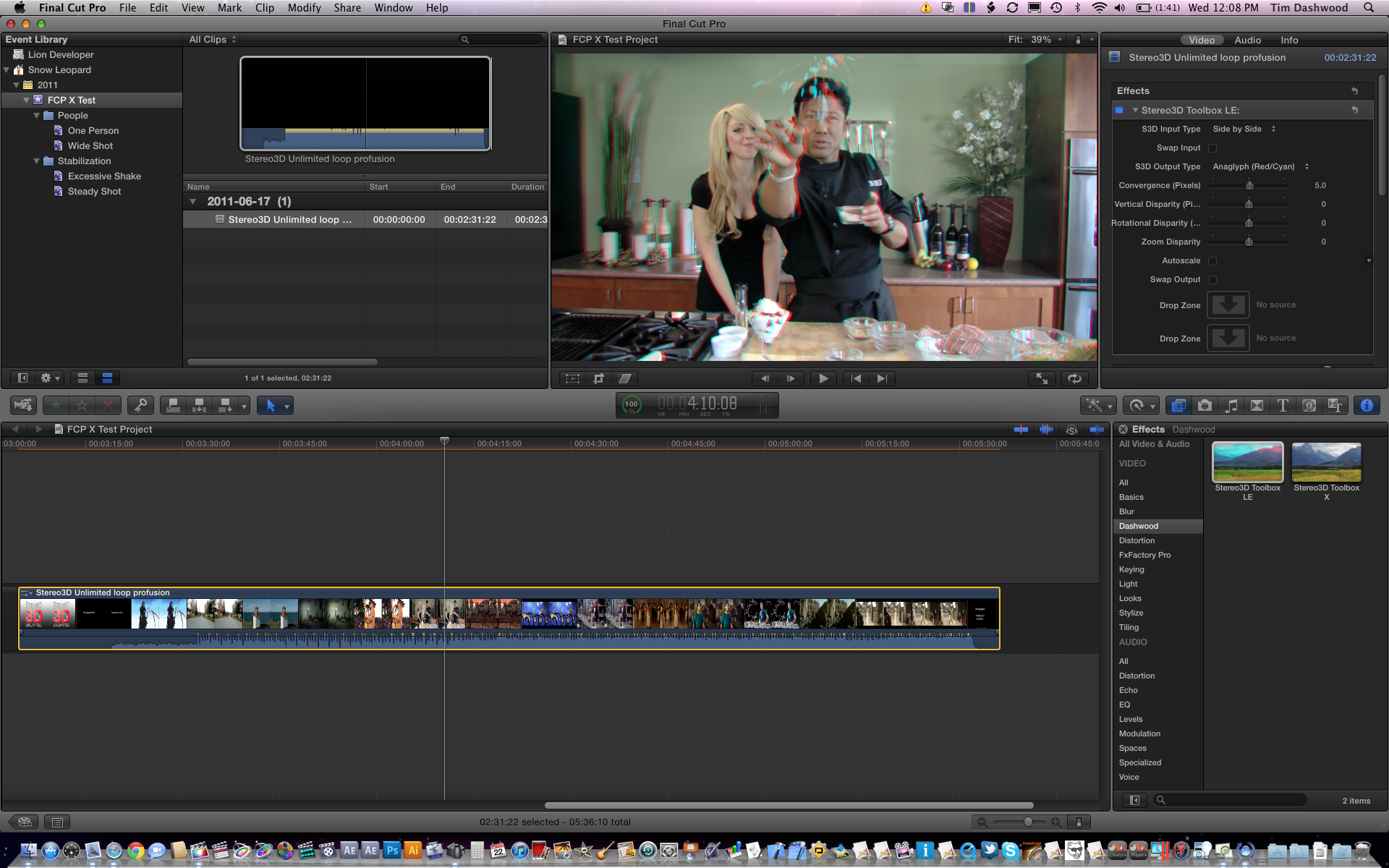Open the Transitions browser icon
The image size is (1389, 868).
click(x=1257, y=406)
